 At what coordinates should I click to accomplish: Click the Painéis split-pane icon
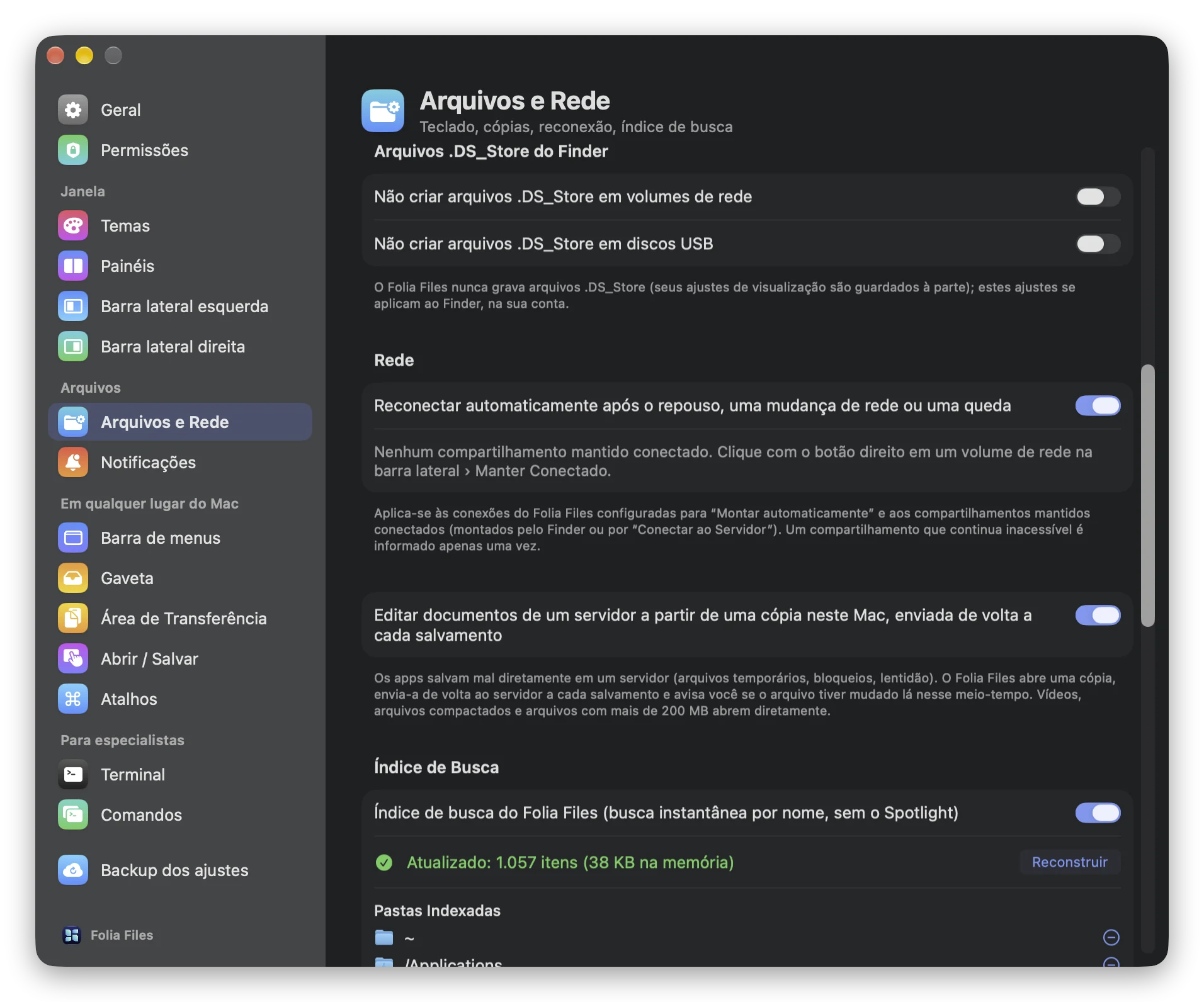pos(73,266)
